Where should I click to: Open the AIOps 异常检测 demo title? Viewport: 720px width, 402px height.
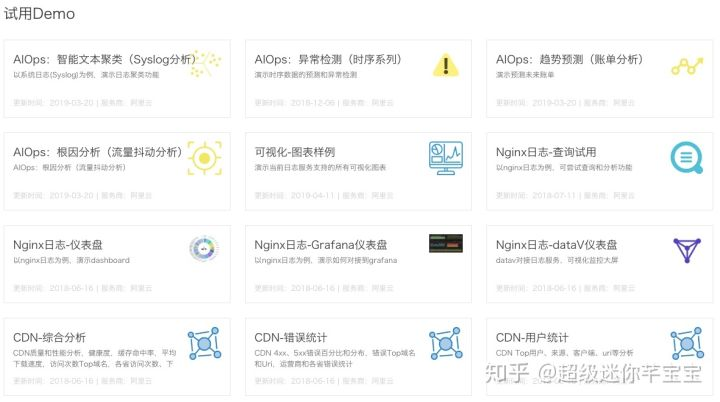click(x=328, y=60)
